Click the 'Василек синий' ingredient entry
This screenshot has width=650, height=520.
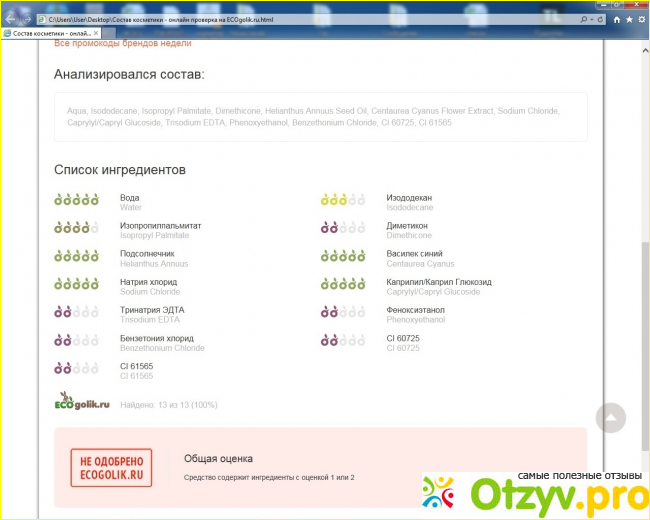[414, 254]
